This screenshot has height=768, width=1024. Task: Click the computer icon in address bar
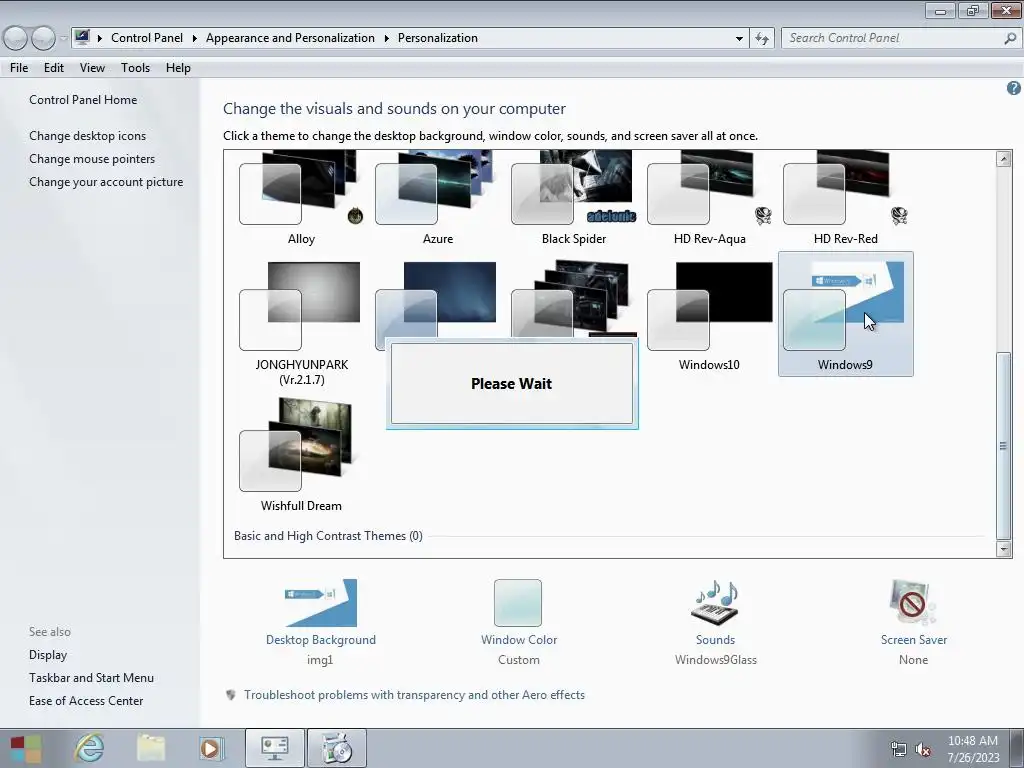[82, 38]
